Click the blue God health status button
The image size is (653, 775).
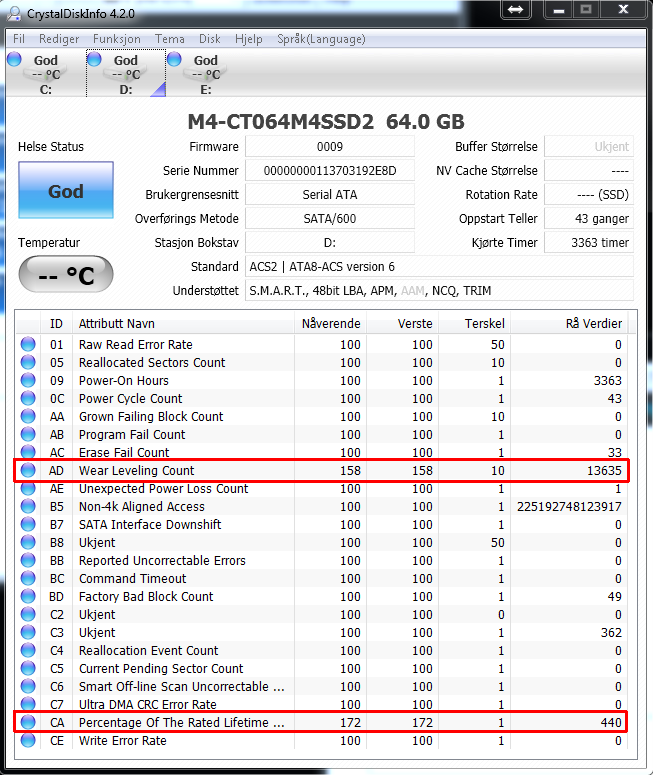pos(66,190)
